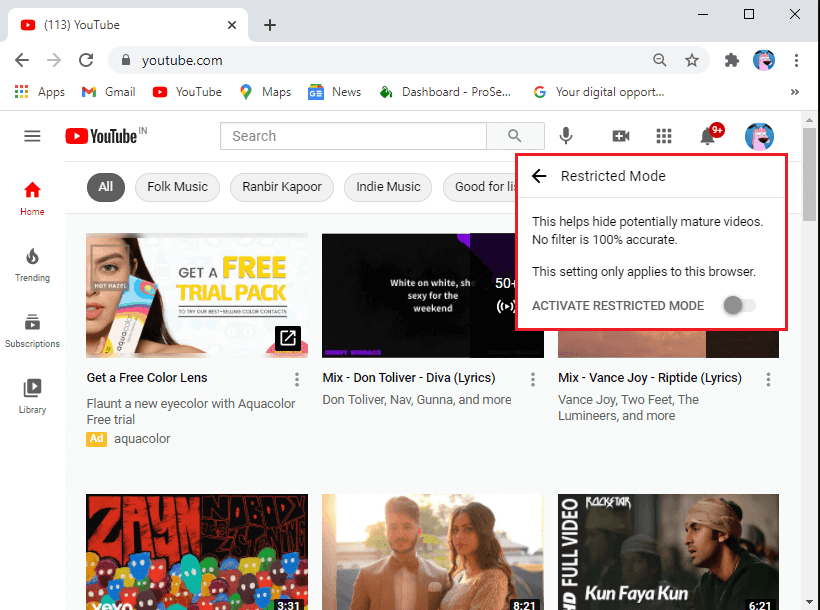Click the aquacolor advertiser name
This screenshot has width=820, height=610.
tap(142, 439)
